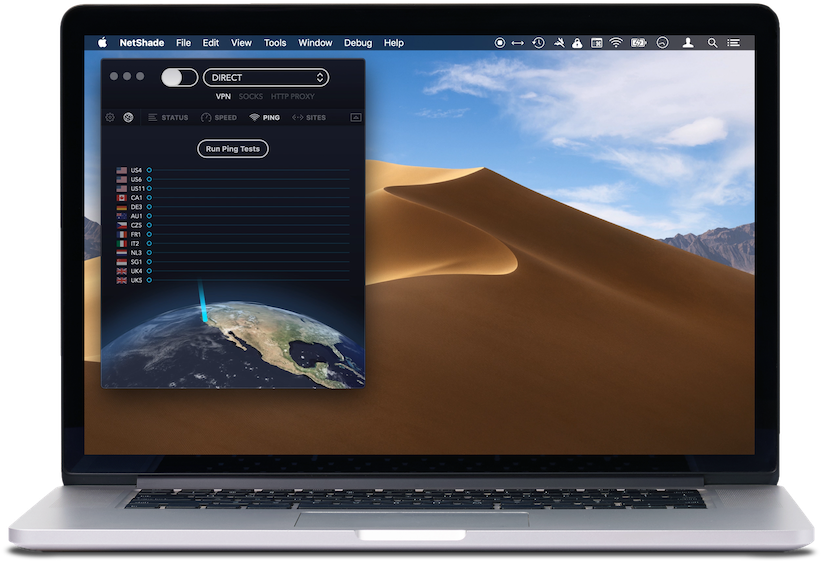Switch to the PING tab
This screenshot has height=561, width=821.
(265, 117)
